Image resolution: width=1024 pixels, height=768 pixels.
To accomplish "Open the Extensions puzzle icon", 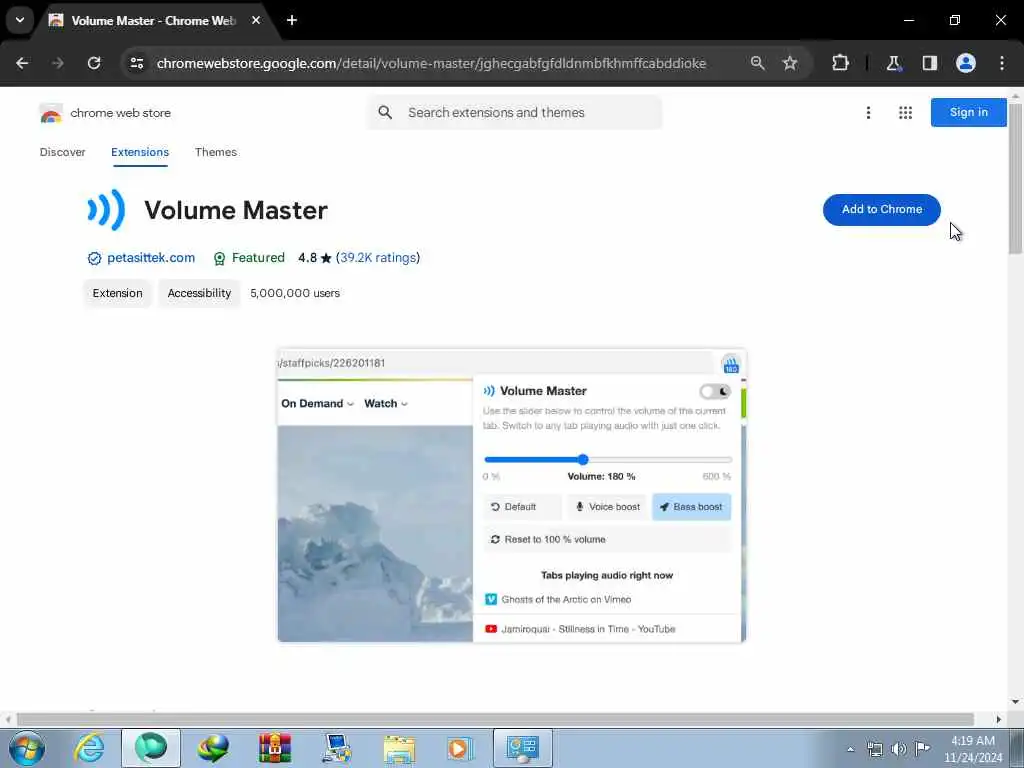I will click(x=840, y=63).
